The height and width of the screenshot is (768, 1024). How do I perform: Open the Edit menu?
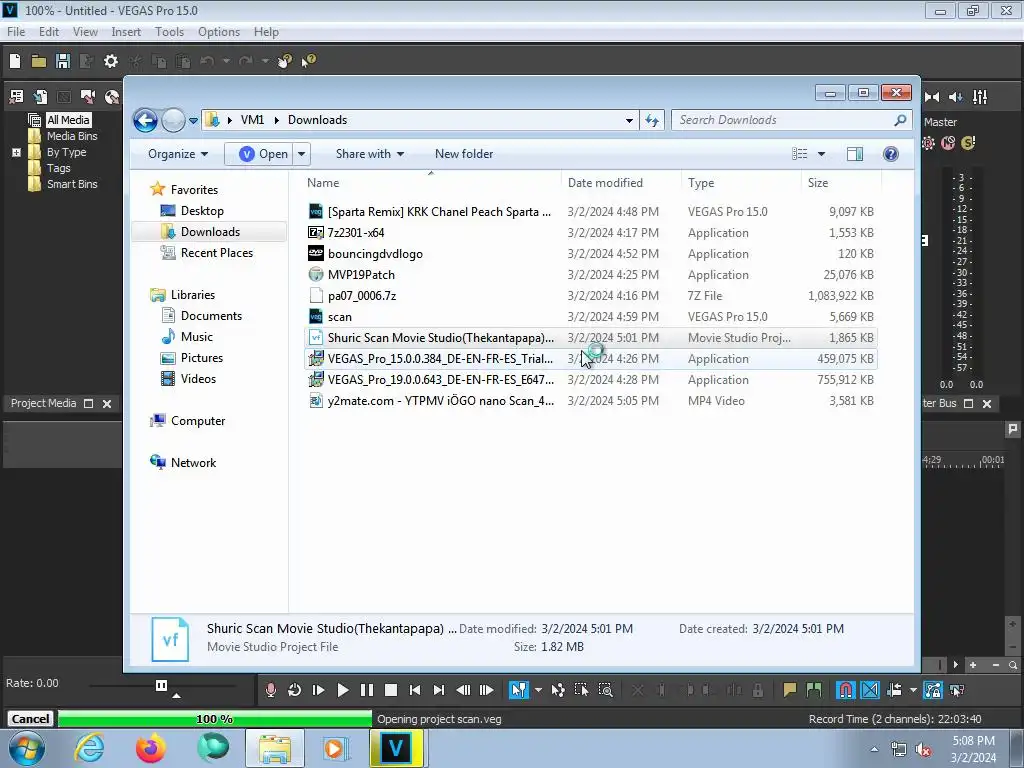[49, 31]
